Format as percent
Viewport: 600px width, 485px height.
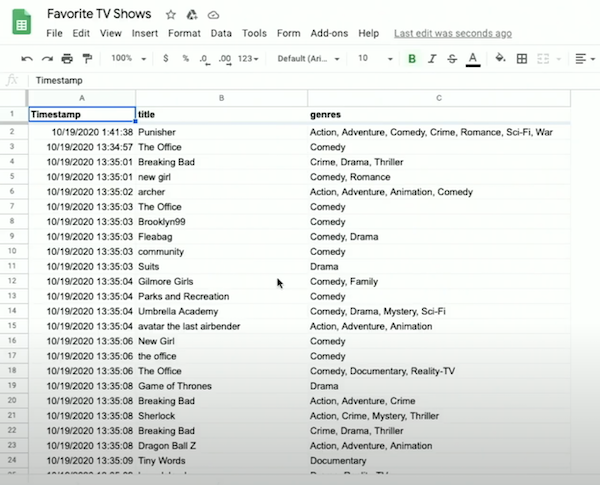(x=186, y=58)
